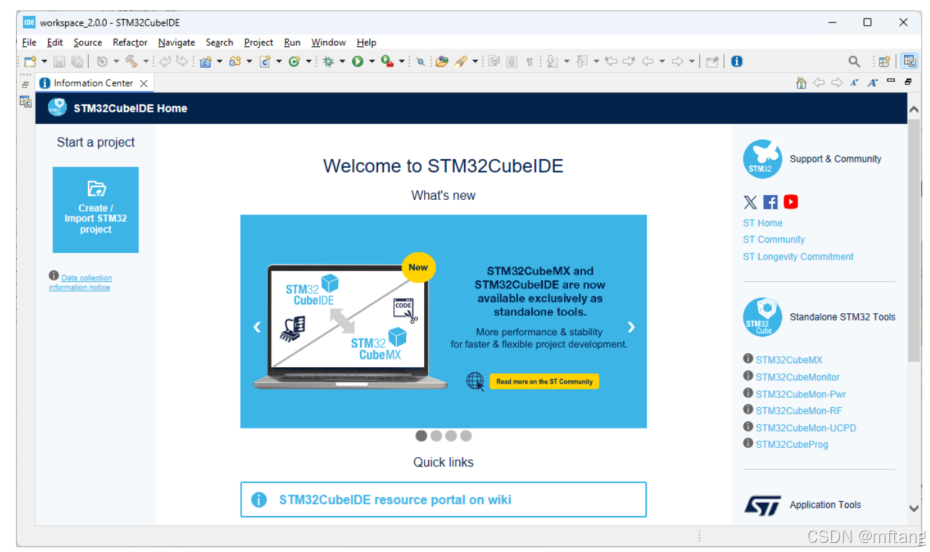930x552 pixels.
Task: Open the Data collection information notice link
Action: coord(80,282)
